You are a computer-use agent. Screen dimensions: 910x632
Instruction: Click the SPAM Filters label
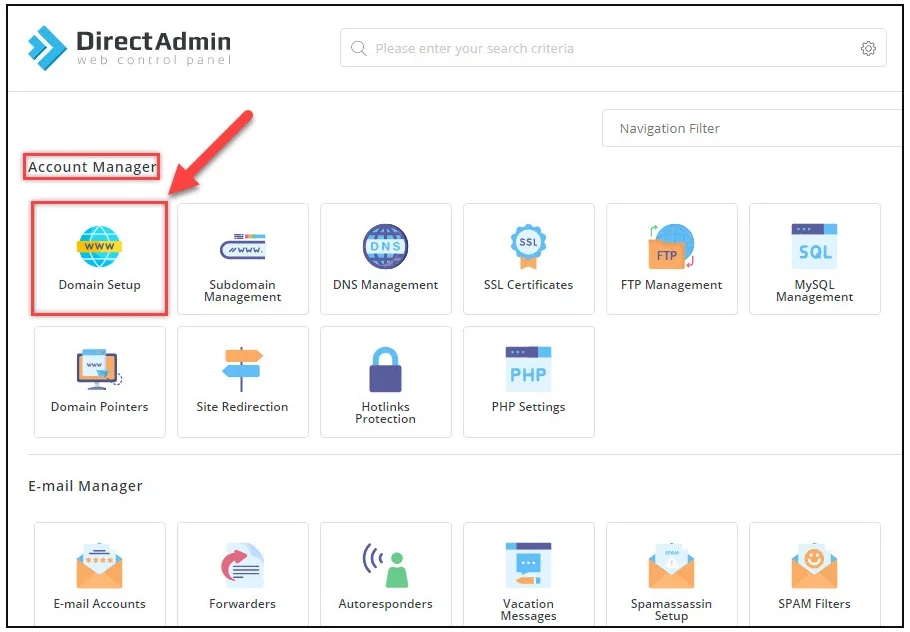coord(814,604)
